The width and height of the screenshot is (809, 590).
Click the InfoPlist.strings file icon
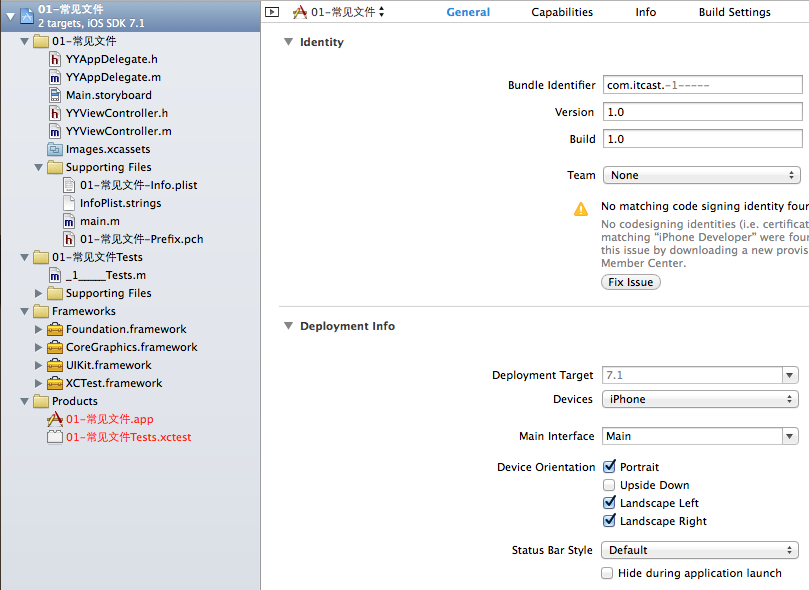click(69, 203)
